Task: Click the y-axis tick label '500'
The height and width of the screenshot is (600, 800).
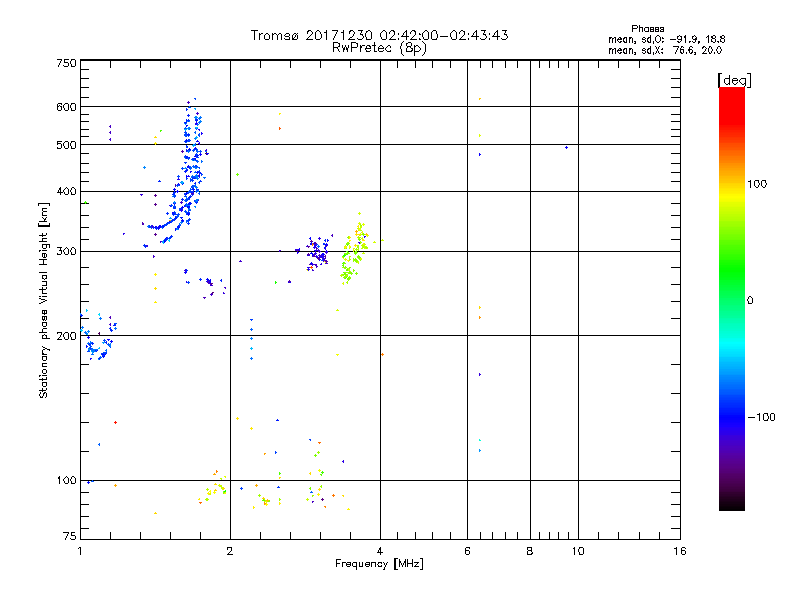Action: pos(66,145)
